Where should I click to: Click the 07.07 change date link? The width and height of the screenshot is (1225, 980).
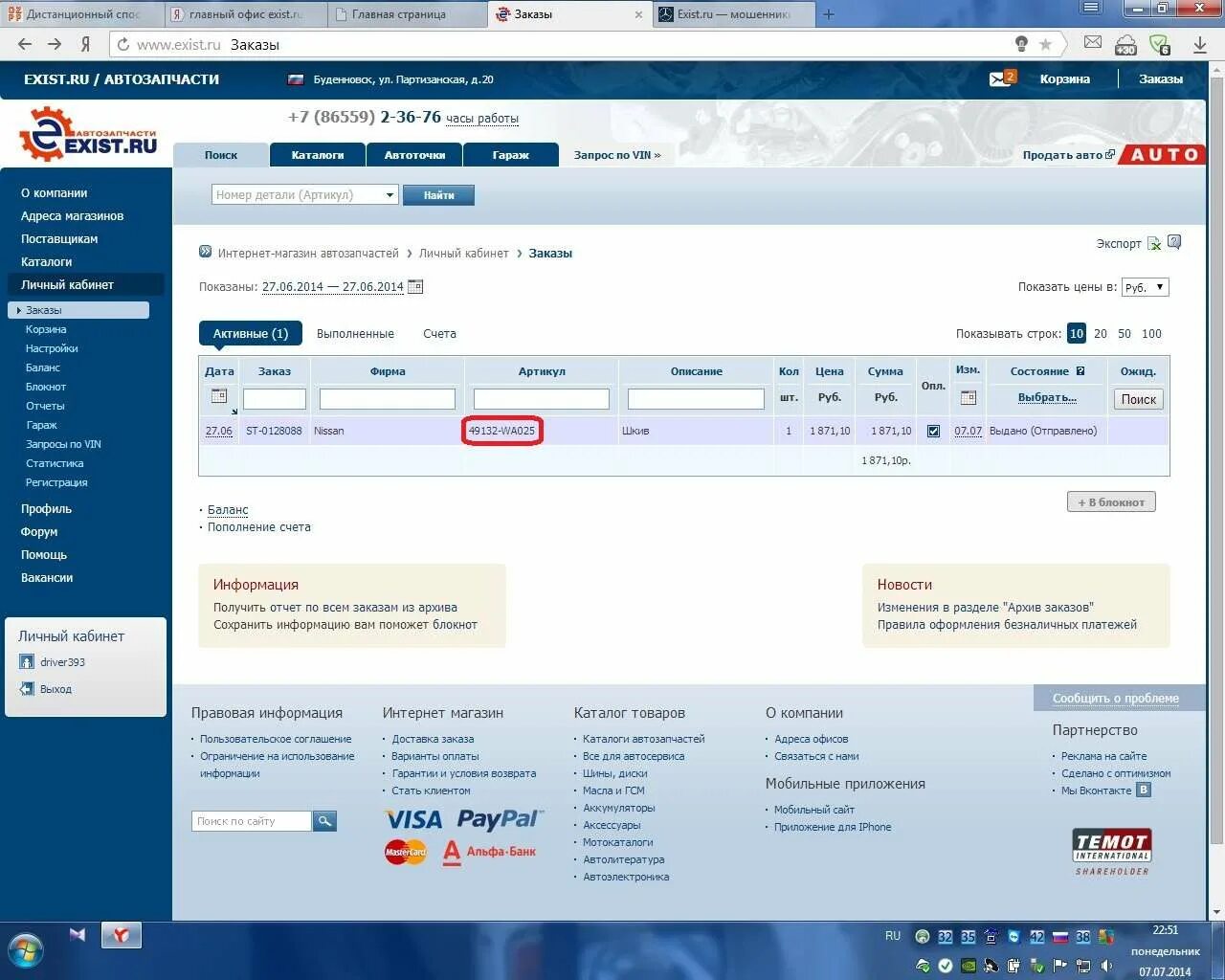pos(969,431)
